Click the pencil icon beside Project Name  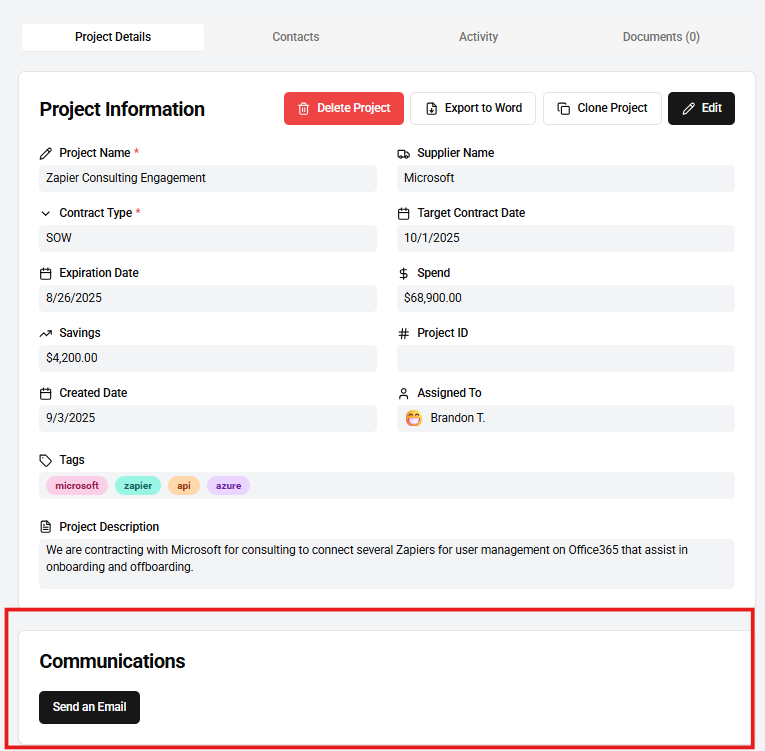46,153
